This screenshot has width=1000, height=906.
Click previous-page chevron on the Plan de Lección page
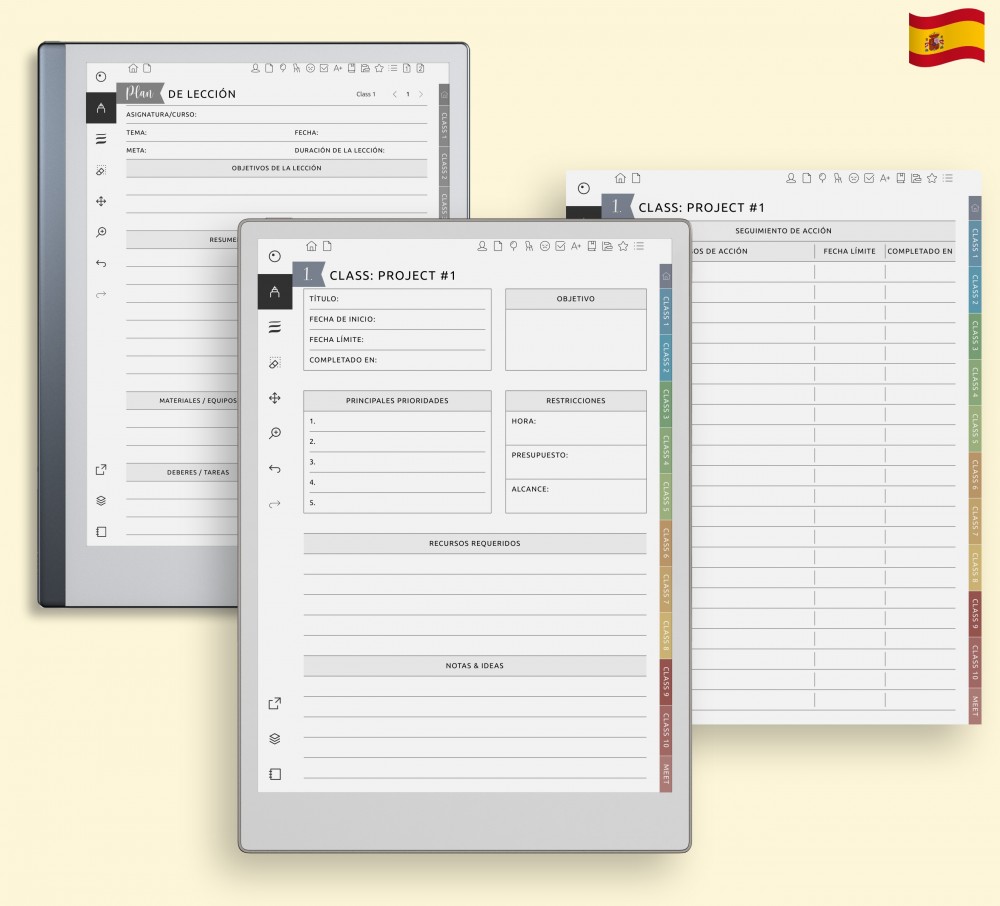(x=394, y=94)
